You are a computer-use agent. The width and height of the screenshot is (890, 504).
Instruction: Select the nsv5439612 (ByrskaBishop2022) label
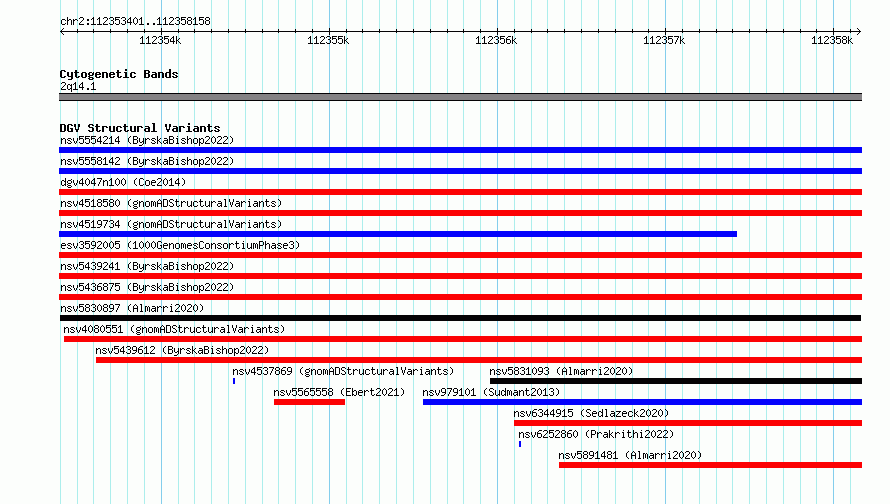tap(182, 350)
